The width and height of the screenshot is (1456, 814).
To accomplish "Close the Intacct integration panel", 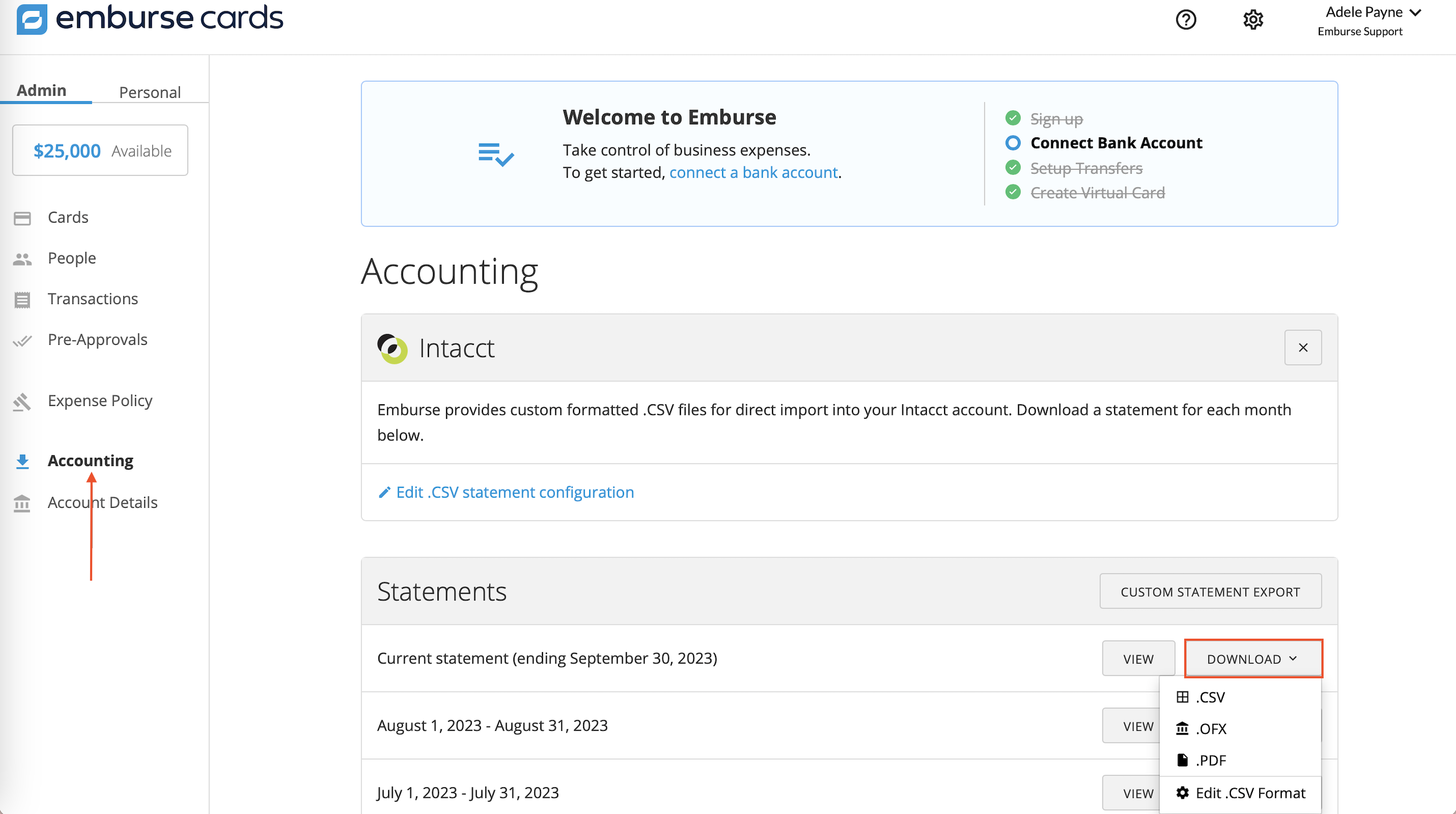I will point(1303,347).
